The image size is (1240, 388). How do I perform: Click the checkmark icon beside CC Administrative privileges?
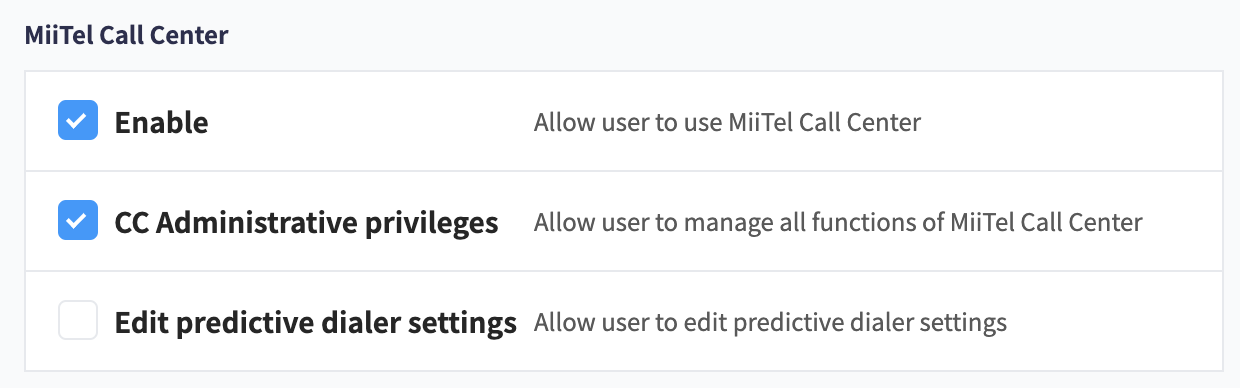tap(78, 221)
